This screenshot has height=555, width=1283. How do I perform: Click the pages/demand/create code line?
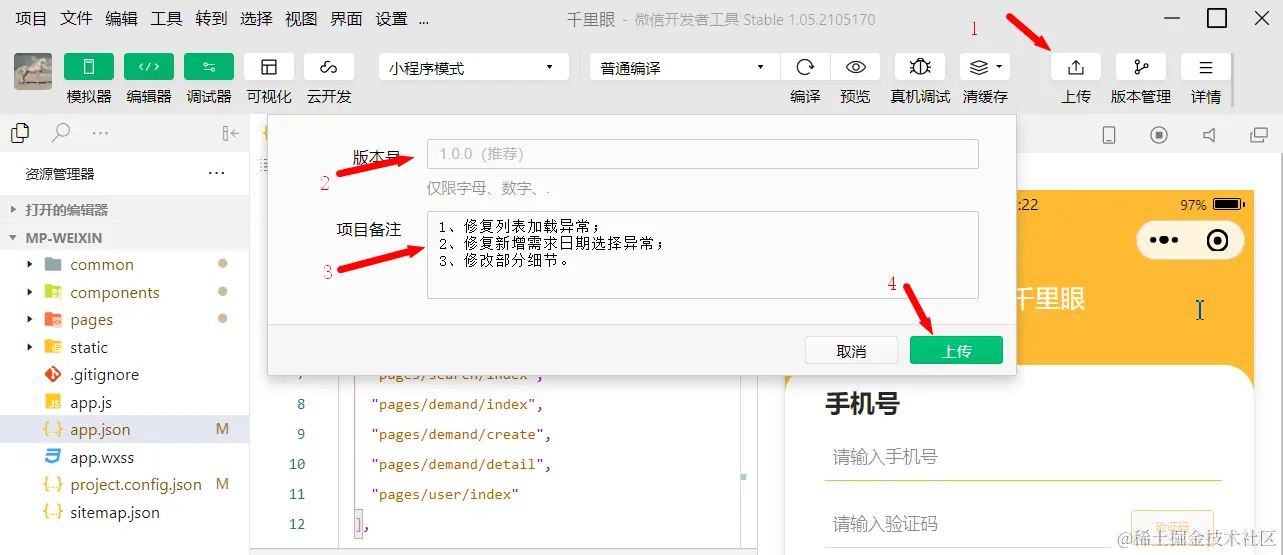click(460, 434)
